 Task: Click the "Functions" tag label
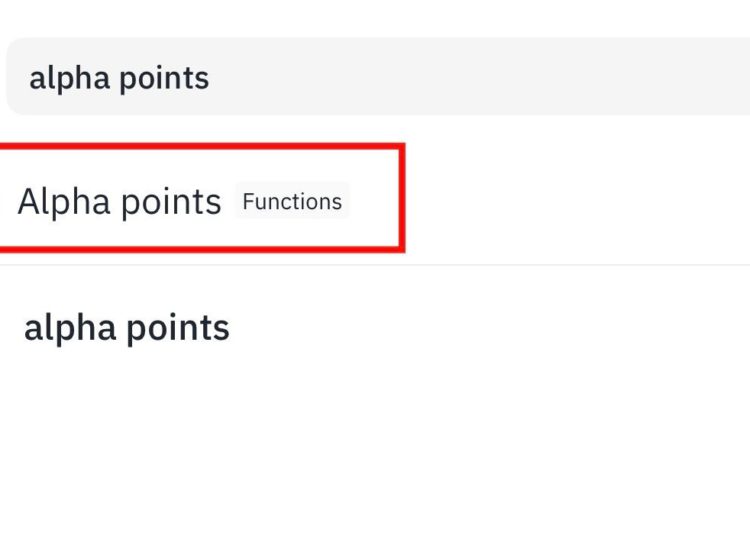292,201
